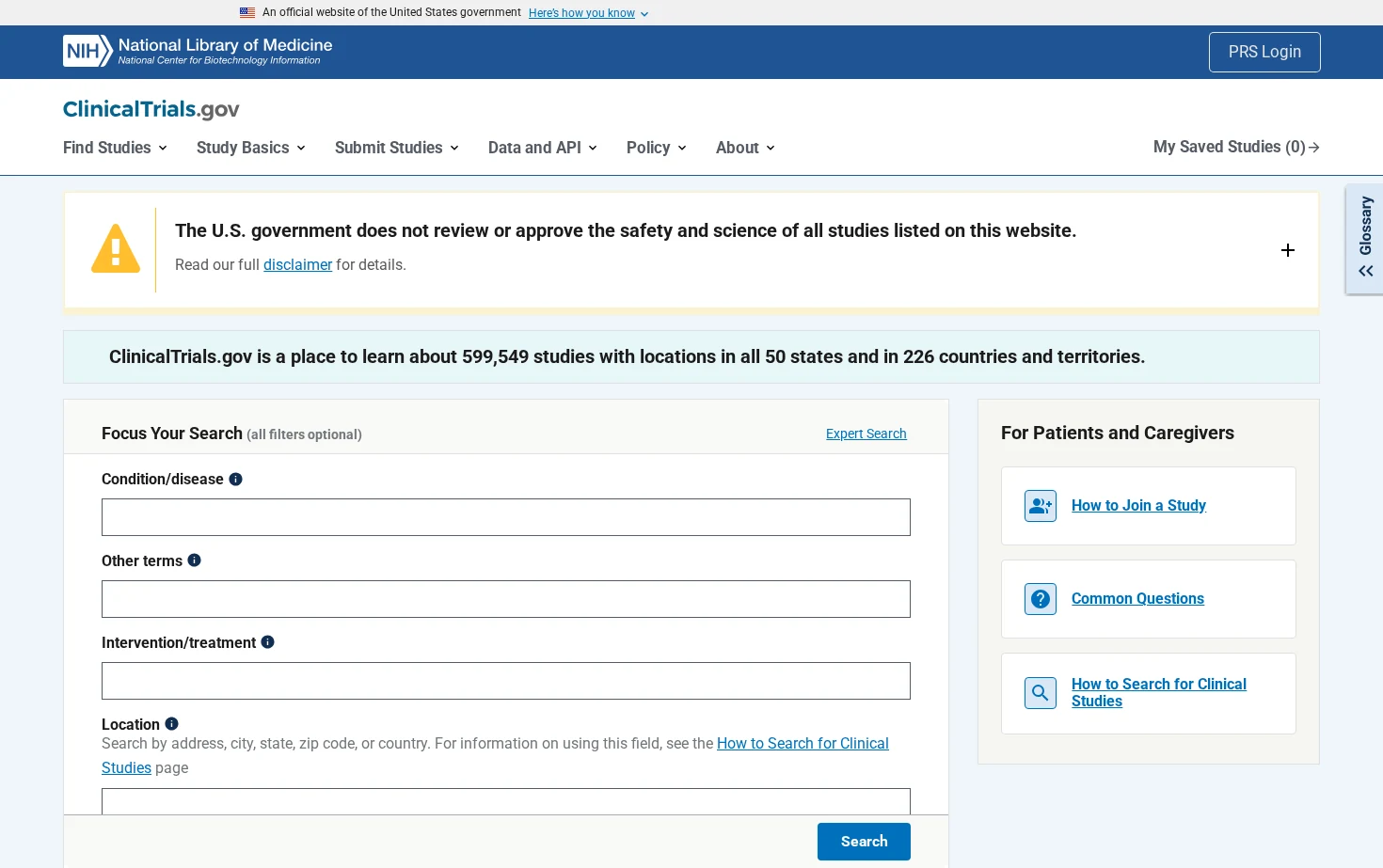Viewport: 1383px width, 868px height.
Task: Click the Common Questions question-mark icon
Action: 1041,599
